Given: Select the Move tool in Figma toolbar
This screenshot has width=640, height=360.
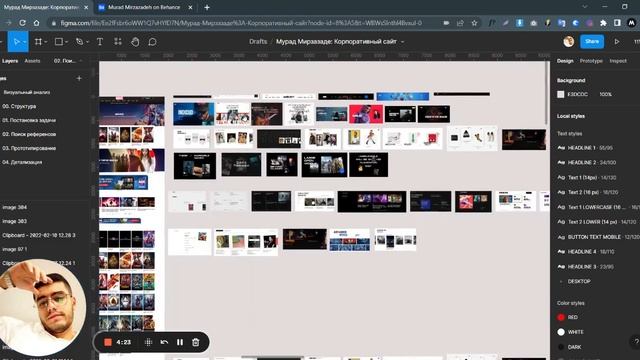Looking at the screenshot, I should pyautogui.click(x=16, y=42).
